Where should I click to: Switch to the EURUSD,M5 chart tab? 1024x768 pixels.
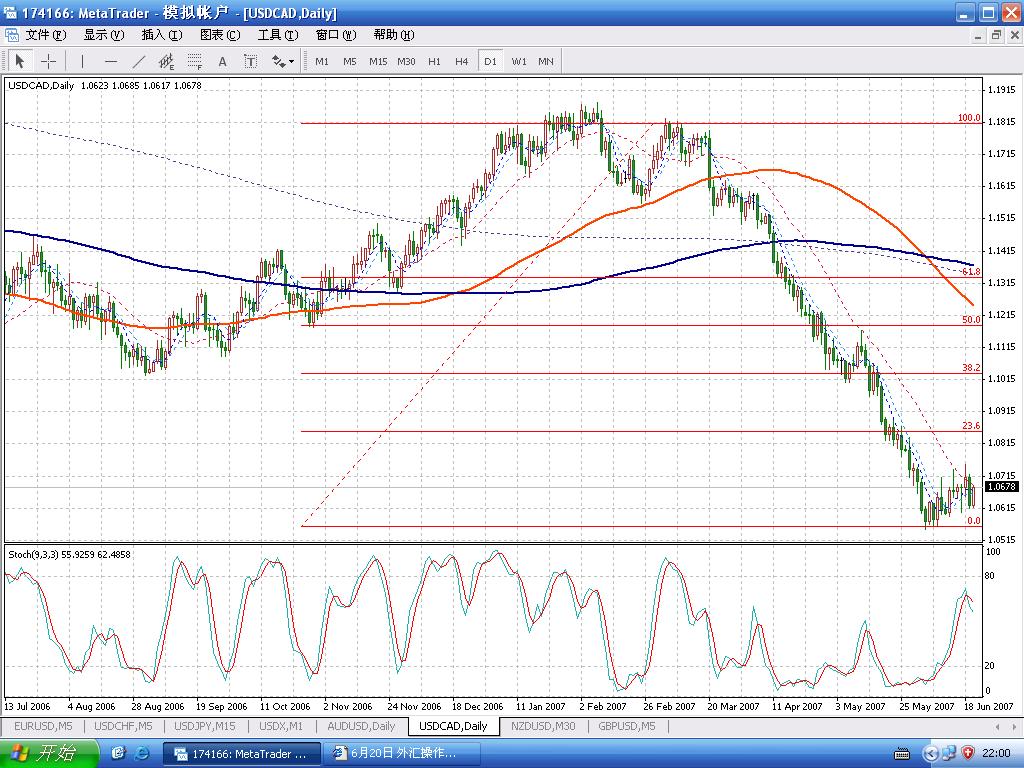(x=41, y=726)
